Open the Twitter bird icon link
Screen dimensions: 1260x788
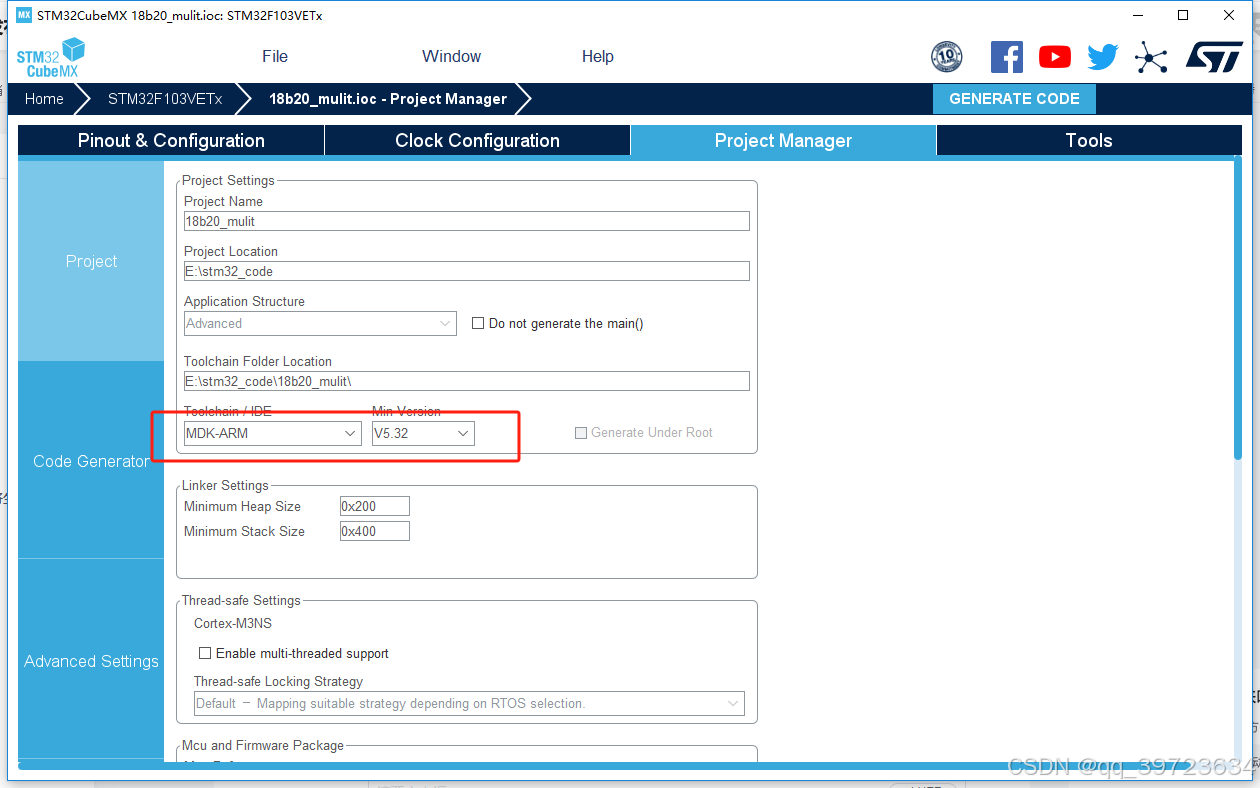point(1103,57)
